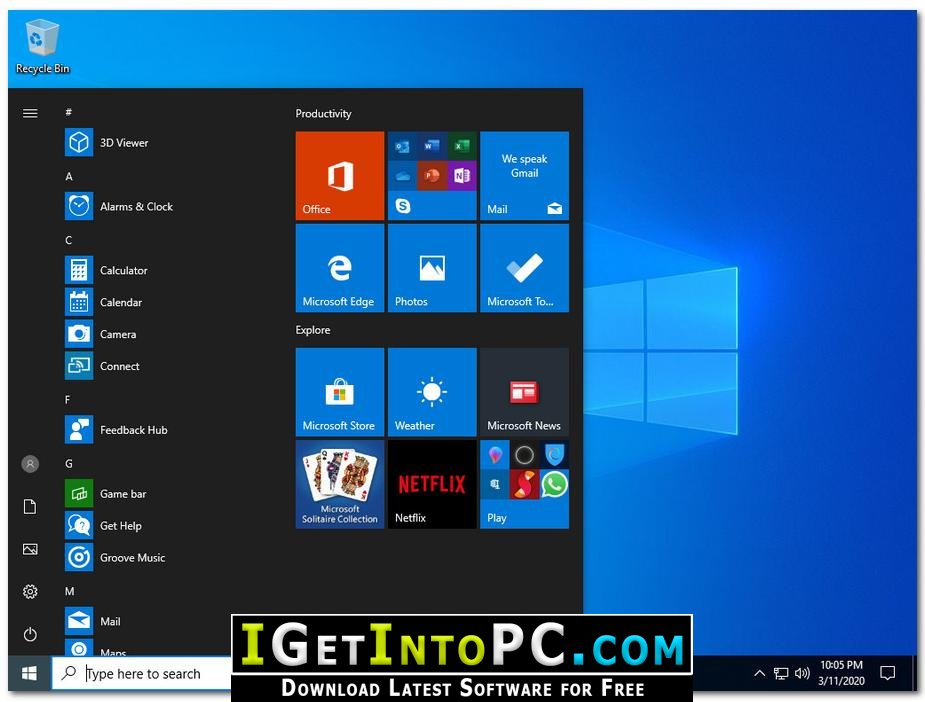Click the Productivity group title
The width and height of the screenshot is (925, 702).
[x=323, y=113]
